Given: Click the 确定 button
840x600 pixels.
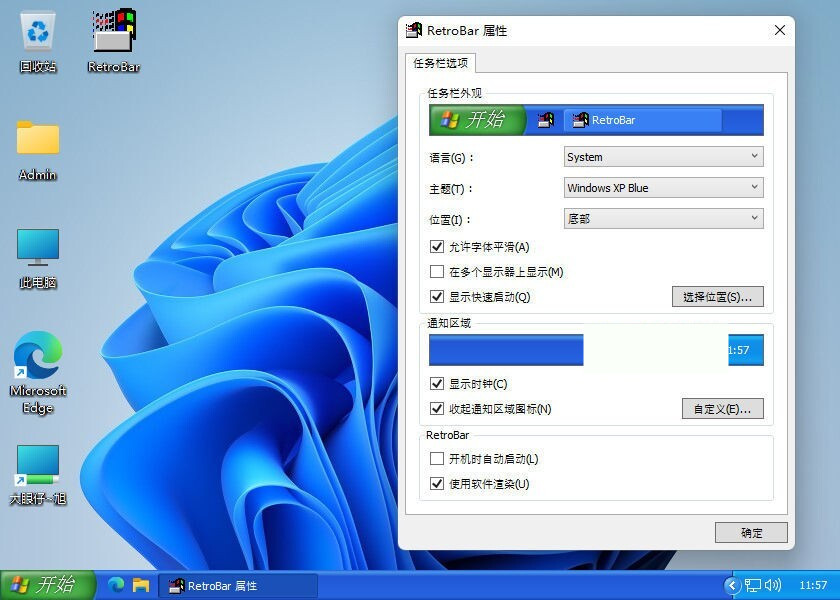Looking at the screenshot, I should [x=751, y=532].
